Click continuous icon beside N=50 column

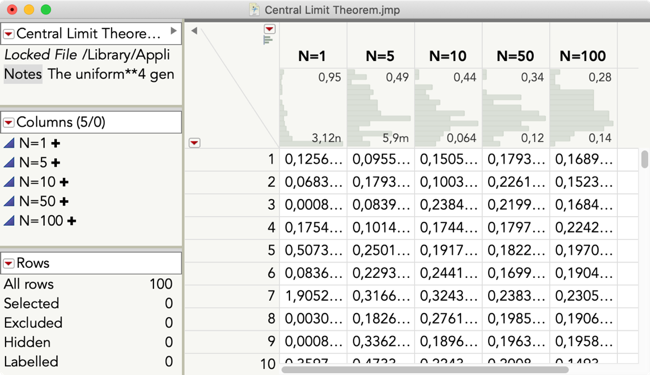click(x=9, y=201)
